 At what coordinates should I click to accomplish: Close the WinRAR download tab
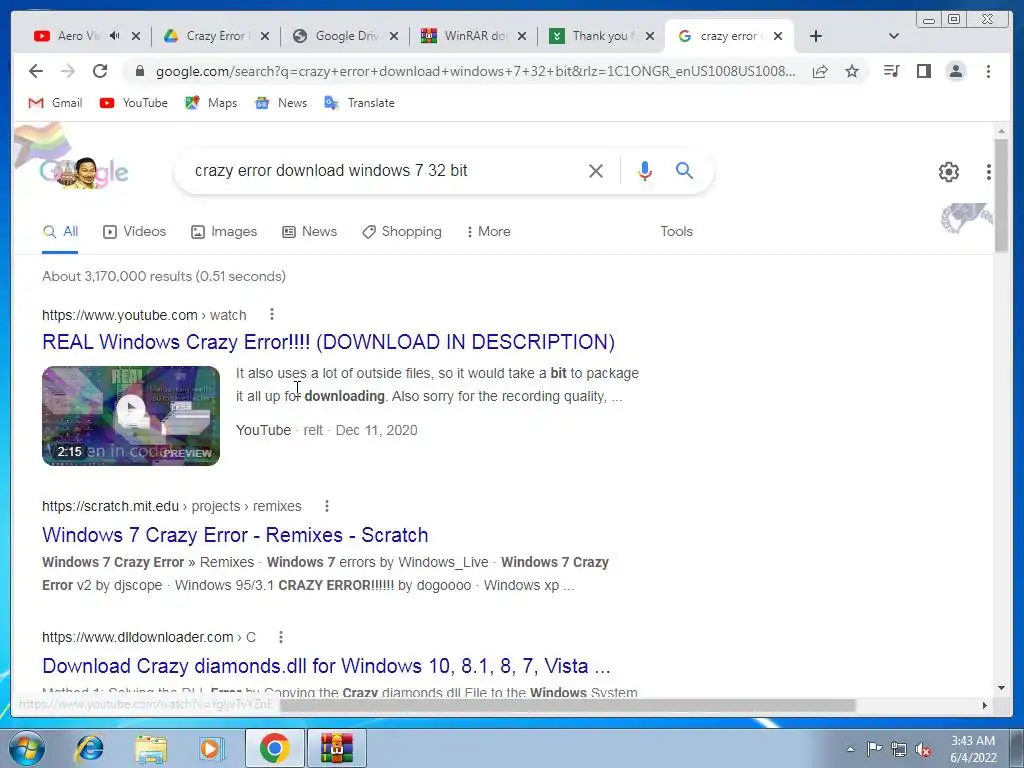point(522,36)
